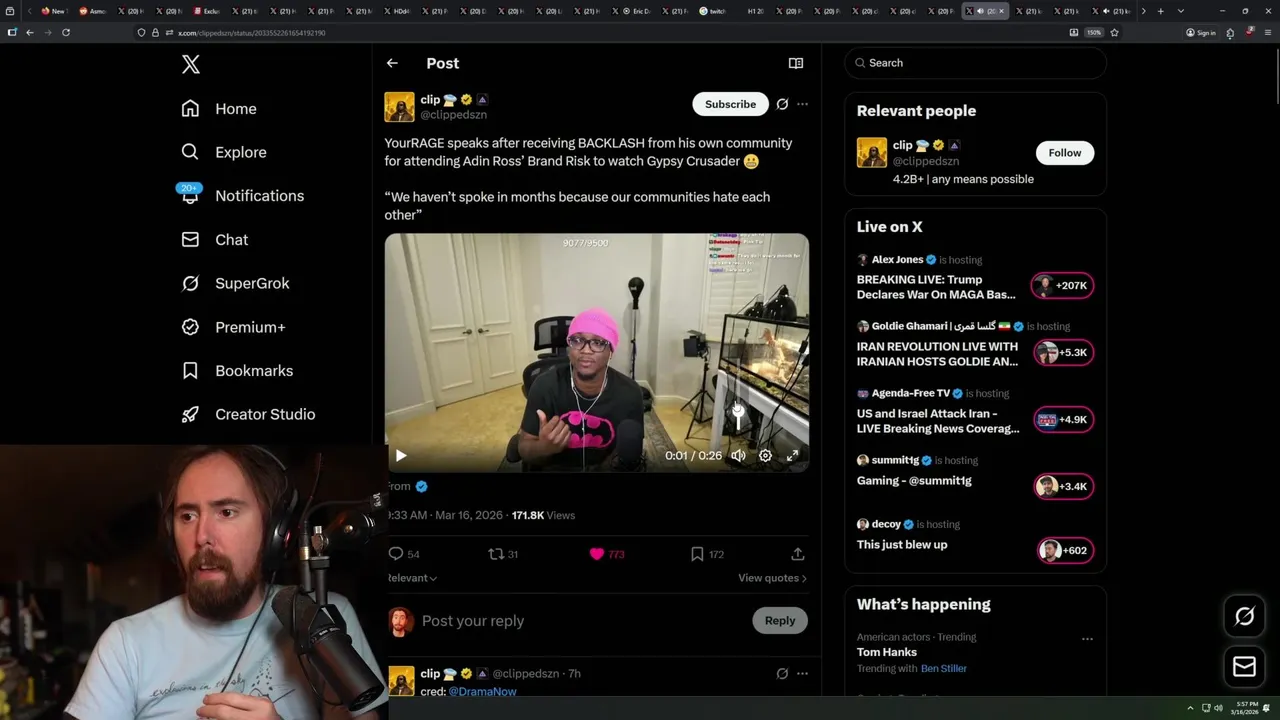Follow clip in Relevant people
The width and height of the screenshot is (1280, 720).
[1065, 153]
